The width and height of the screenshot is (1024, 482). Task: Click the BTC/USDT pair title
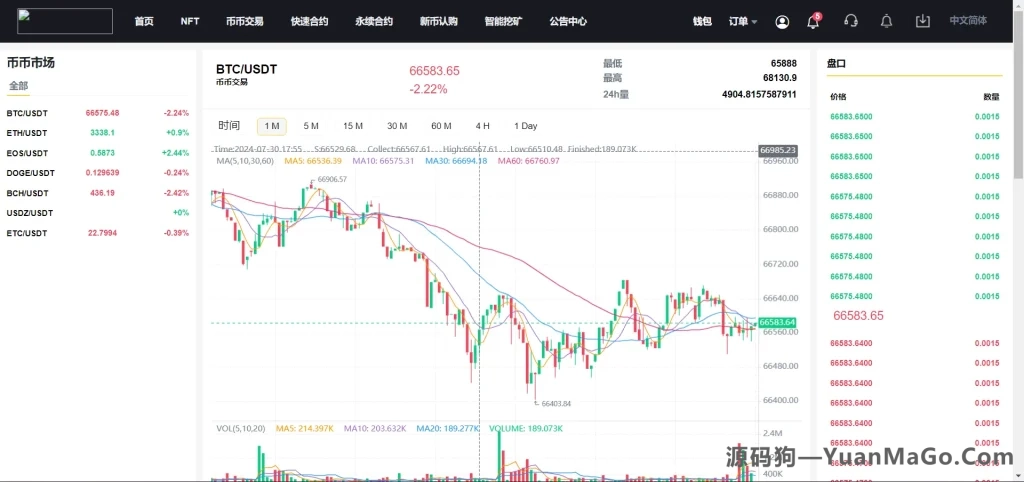point(246,70)
